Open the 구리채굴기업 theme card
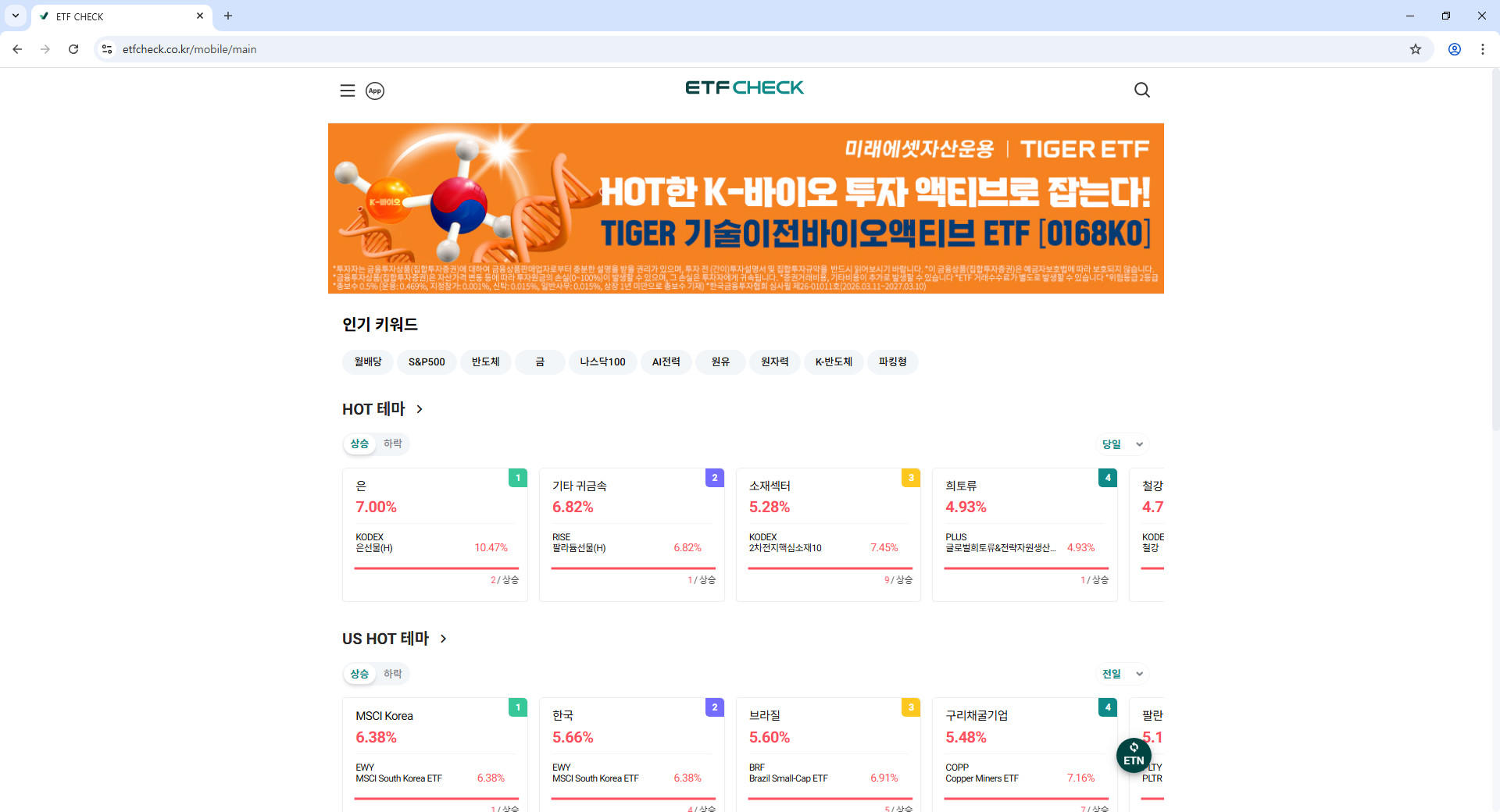Viewport: 1500px width, 812px height. click(1025, 755)
